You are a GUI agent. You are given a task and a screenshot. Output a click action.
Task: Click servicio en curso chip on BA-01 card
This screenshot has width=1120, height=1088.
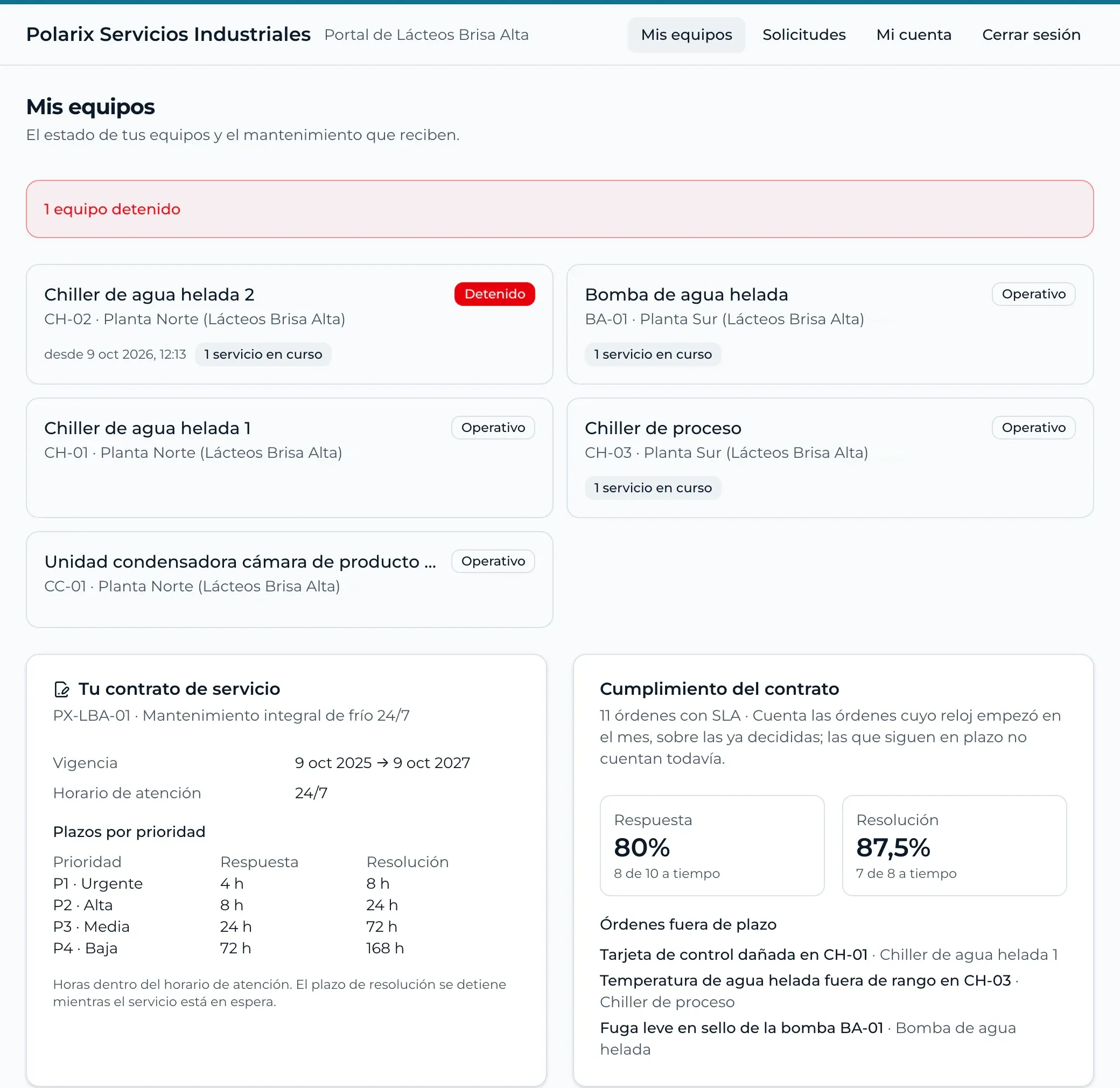pyautogui.click(x=653, y=354)
